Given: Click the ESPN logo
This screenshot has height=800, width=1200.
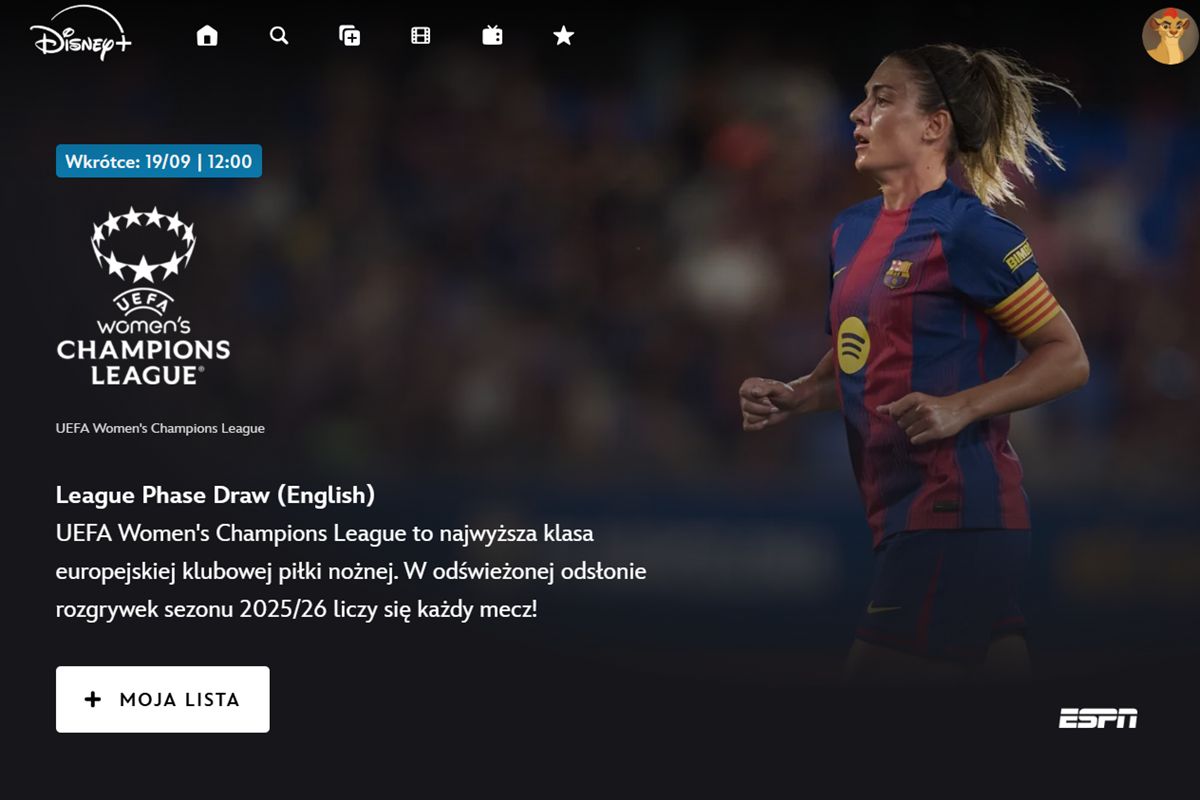Looking at the screenshot, I should coord(1098,718).
